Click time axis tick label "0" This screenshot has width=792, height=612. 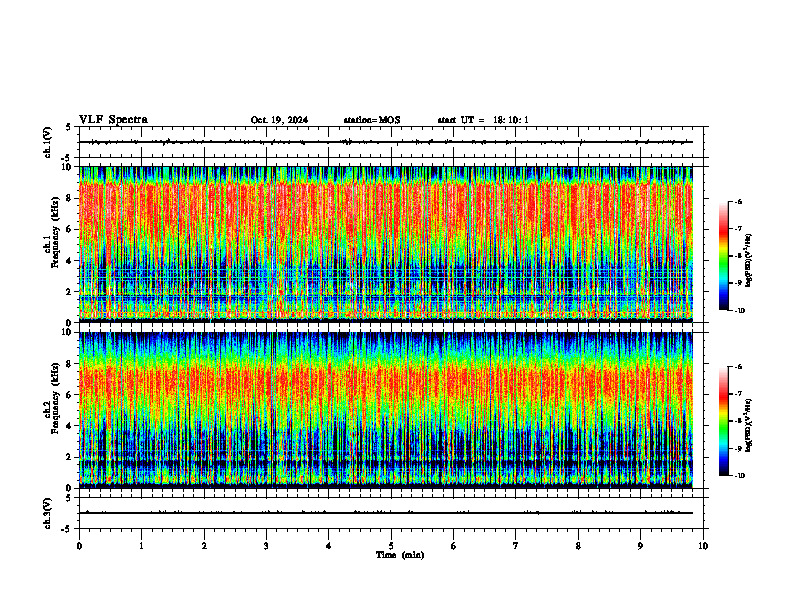(79, 546)
